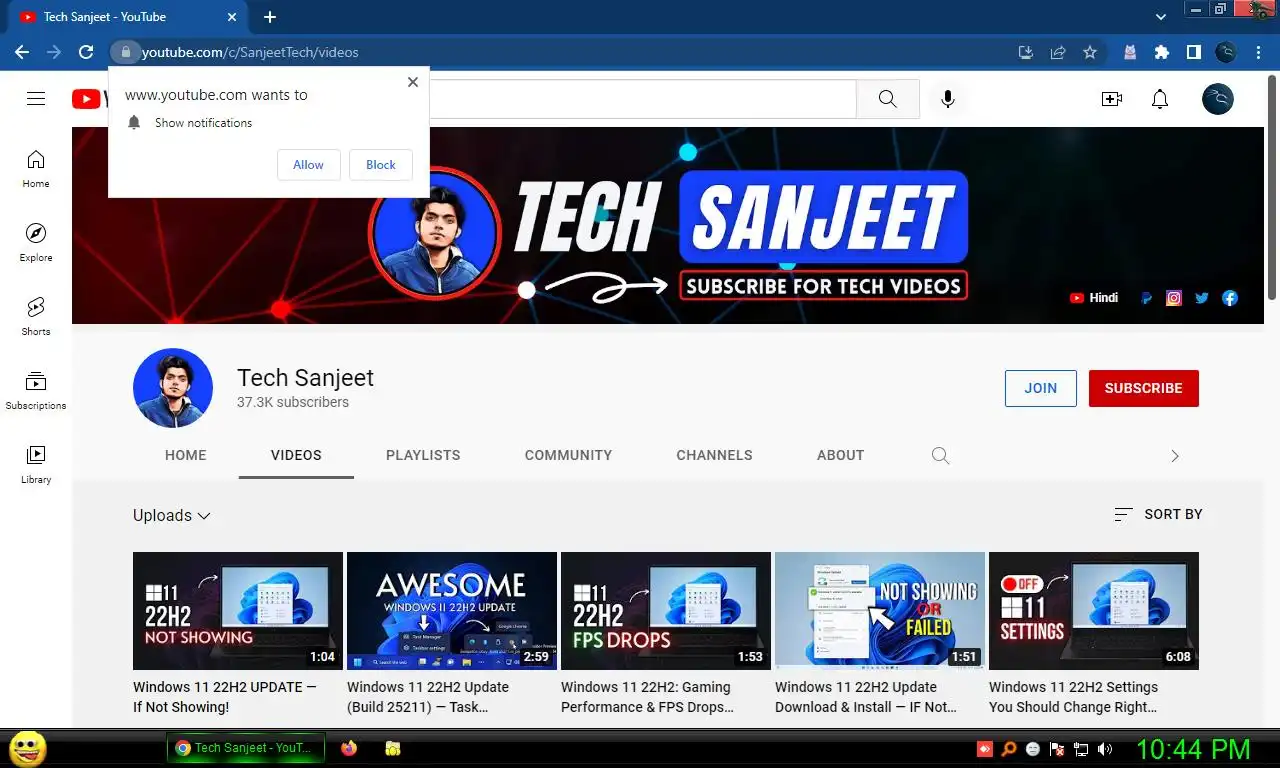Open the SORT BY menu
The image size is (1280, 768).
point(1158,514)
